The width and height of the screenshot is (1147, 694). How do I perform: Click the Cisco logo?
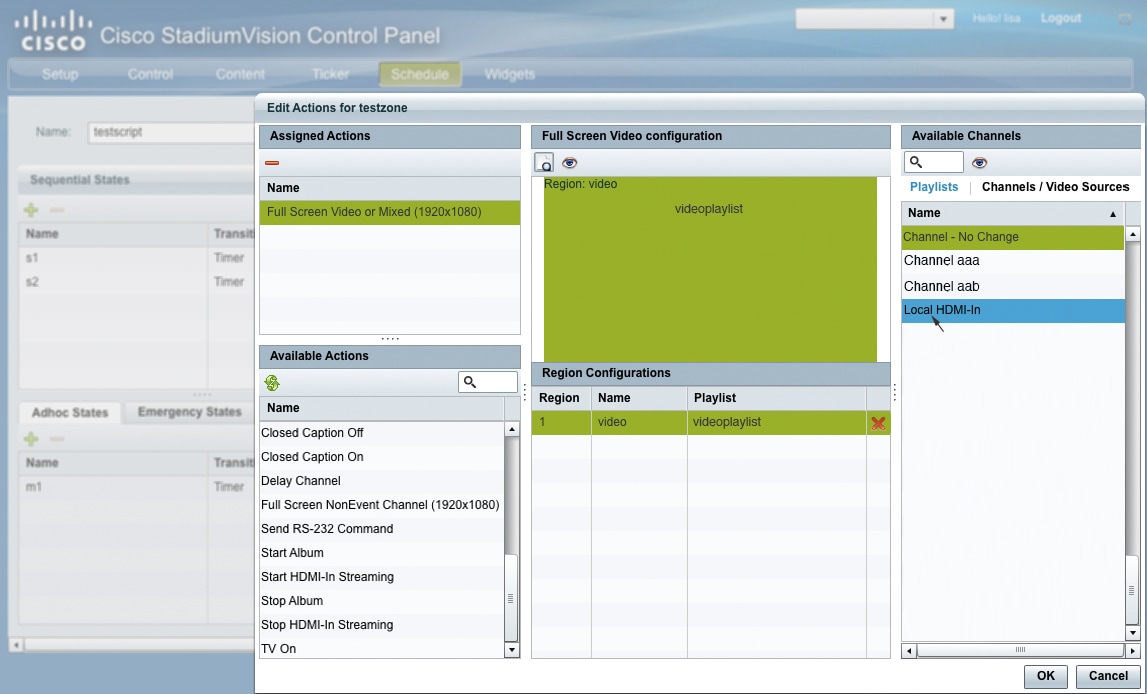click(x=53, y=31)
